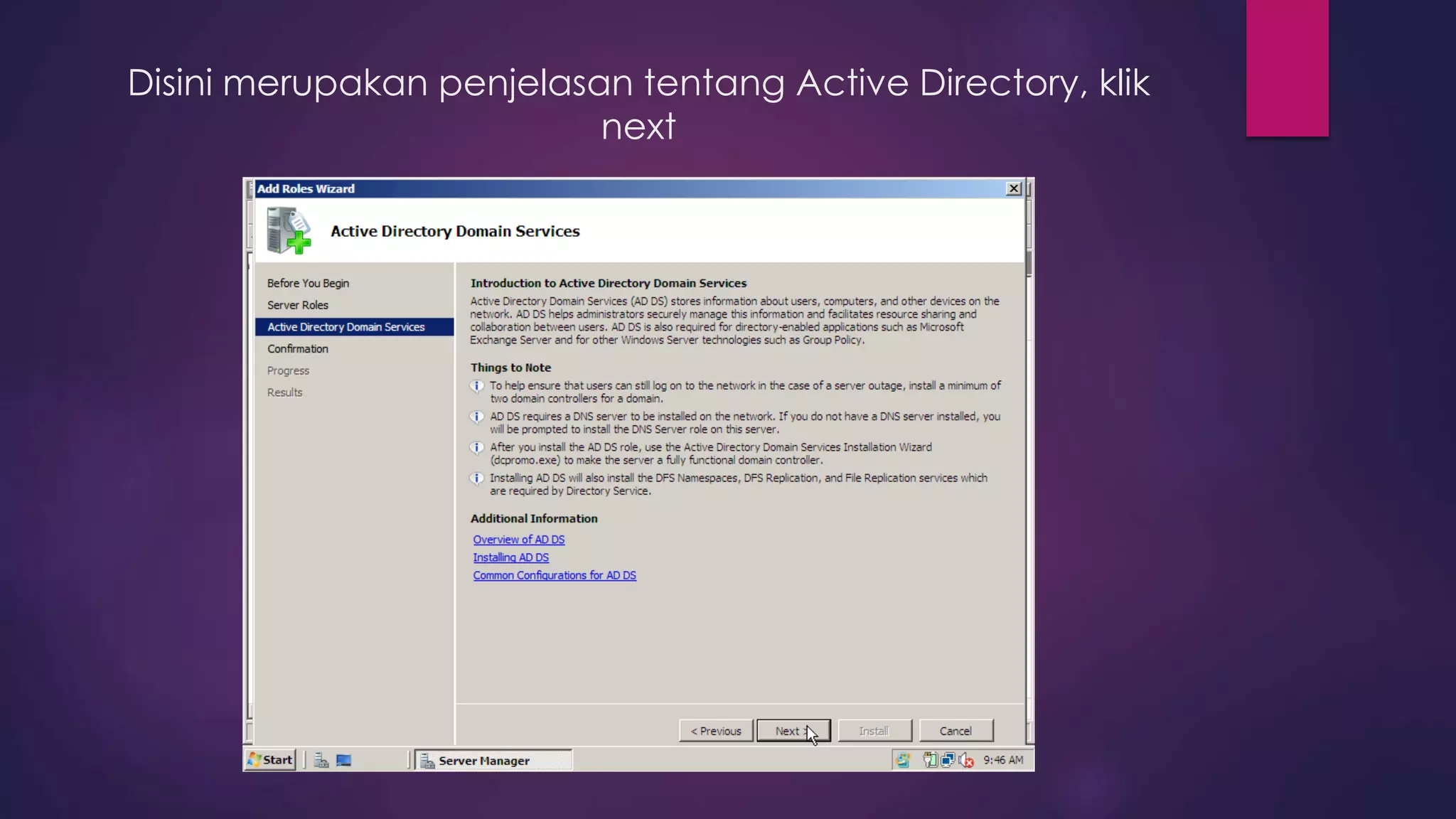Click Introduction to Active Directory Domain Services heading
Image resolution: width=1456 pixels, height=819 pixels.
point(609,283)
